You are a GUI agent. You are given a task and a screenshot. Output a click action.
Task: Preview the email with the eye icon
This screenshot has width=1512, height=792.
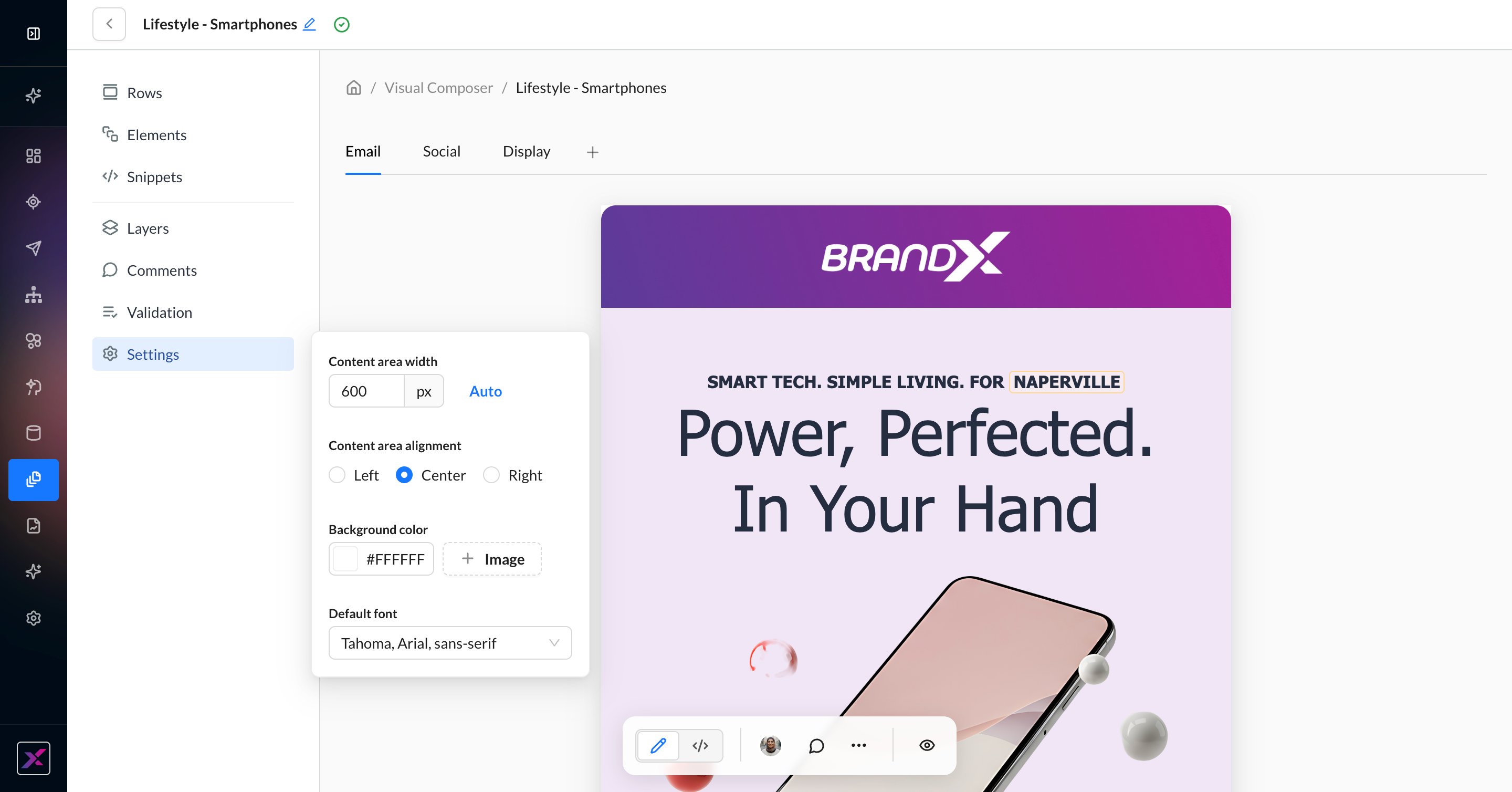(927, 746)
